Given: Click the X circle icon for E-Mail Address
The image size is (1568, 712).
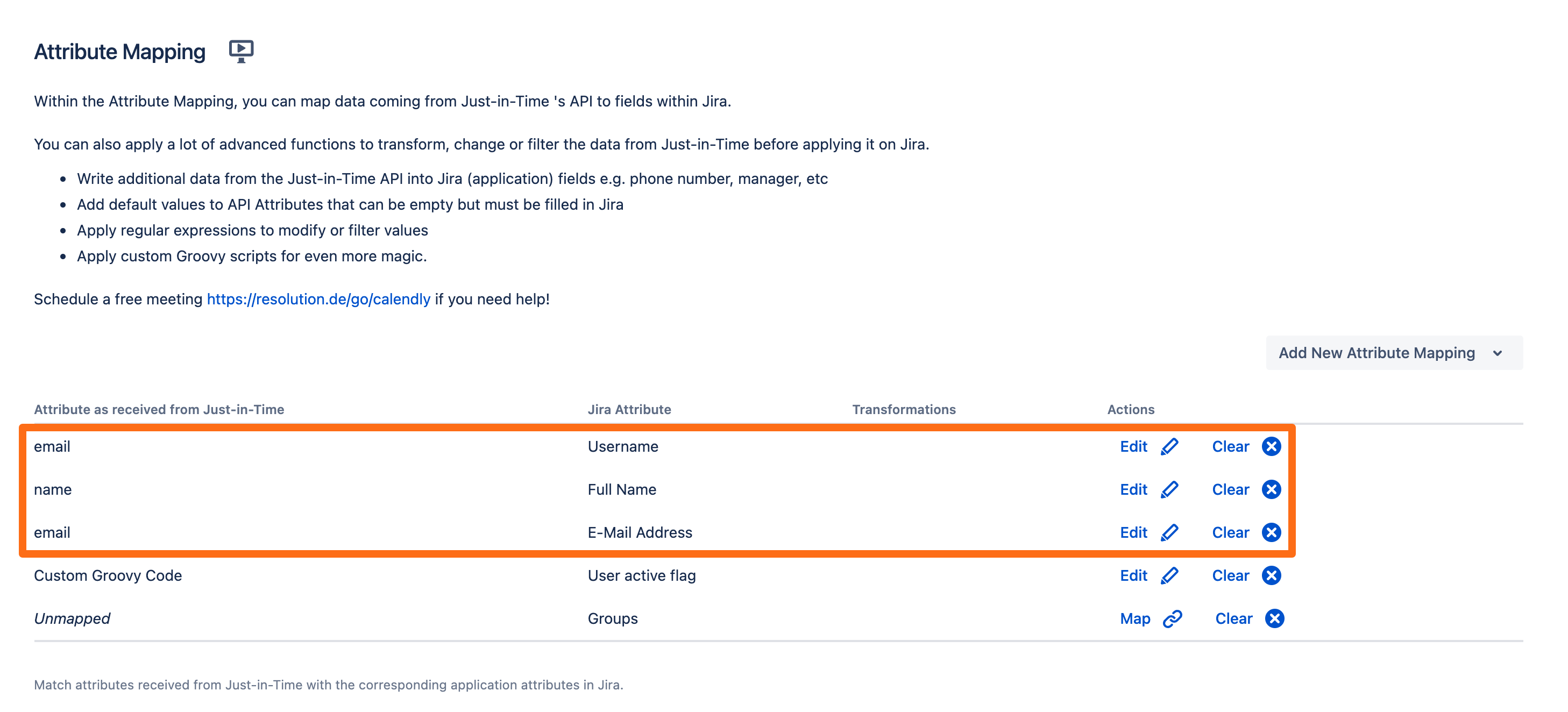Looking at the screenshot, I should 1271,533.
